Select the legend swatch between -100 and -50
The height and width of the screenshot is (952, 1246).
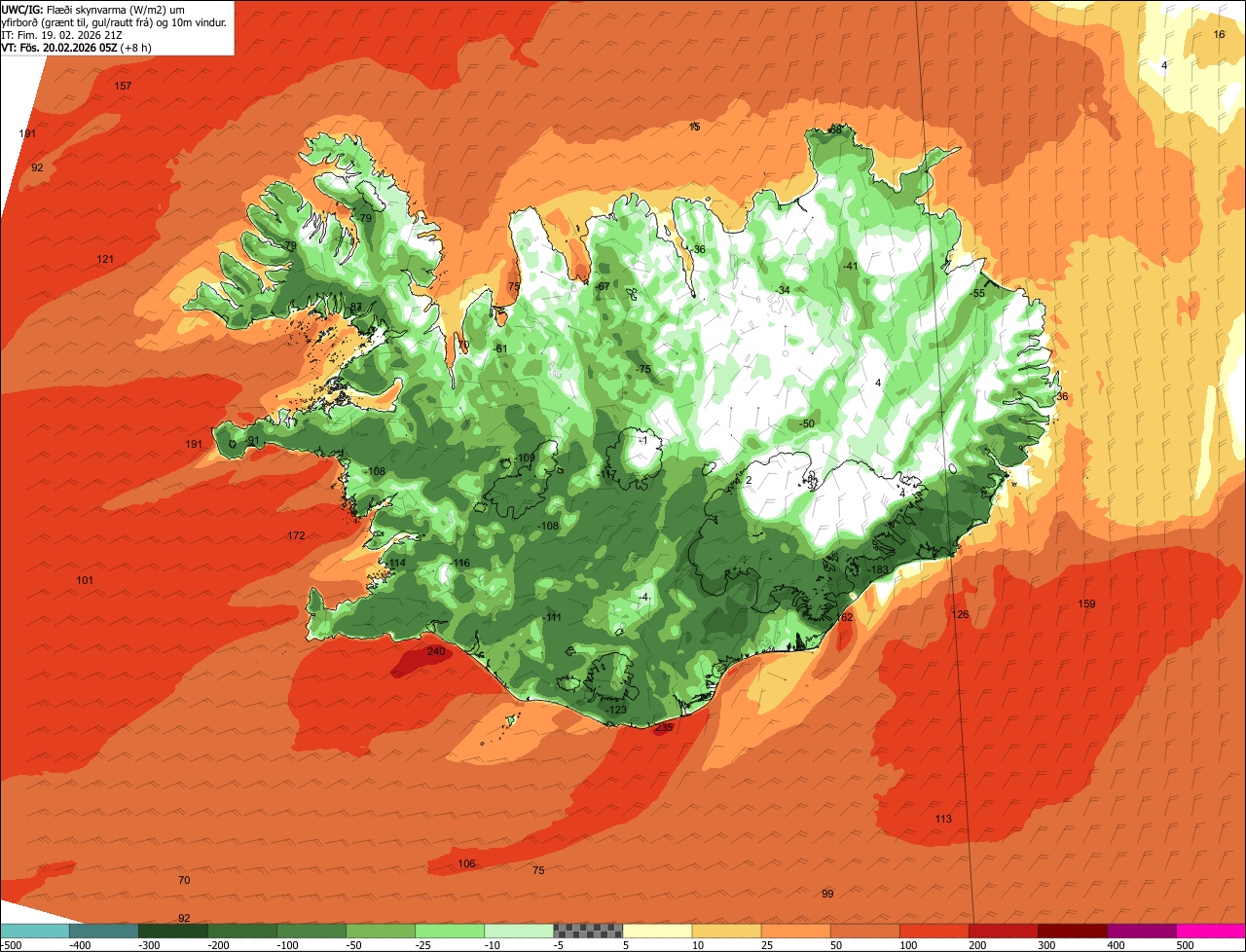[x=311, y=930]
